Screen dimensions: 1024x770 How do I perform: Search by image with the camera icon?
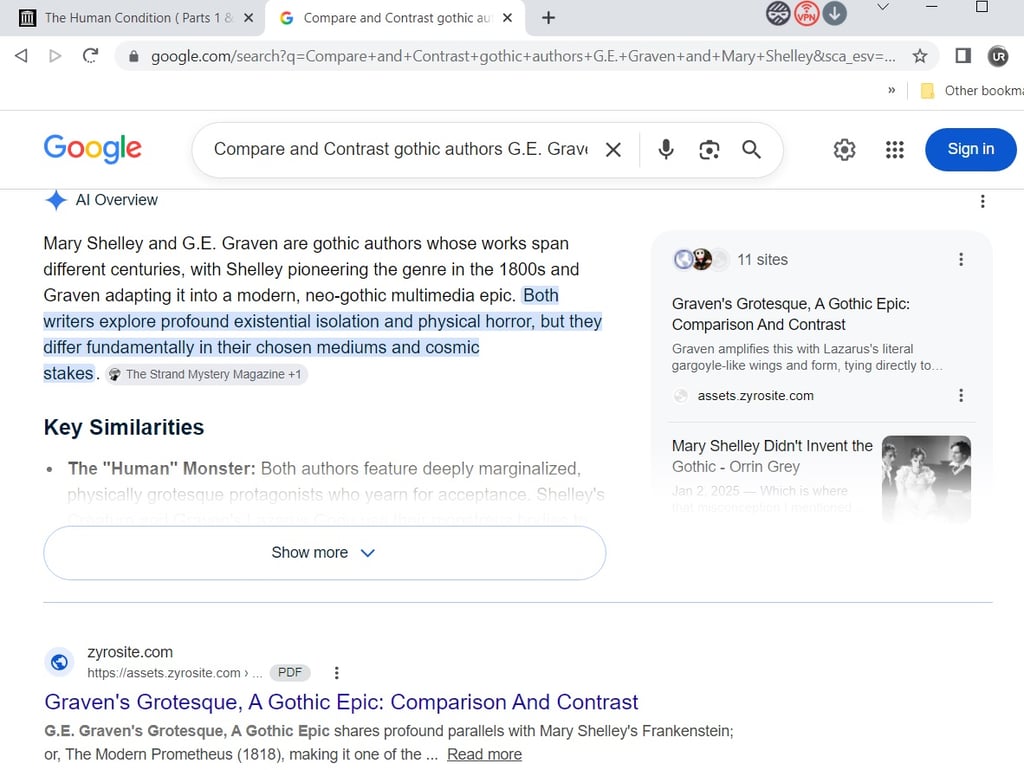coord(709,150)
